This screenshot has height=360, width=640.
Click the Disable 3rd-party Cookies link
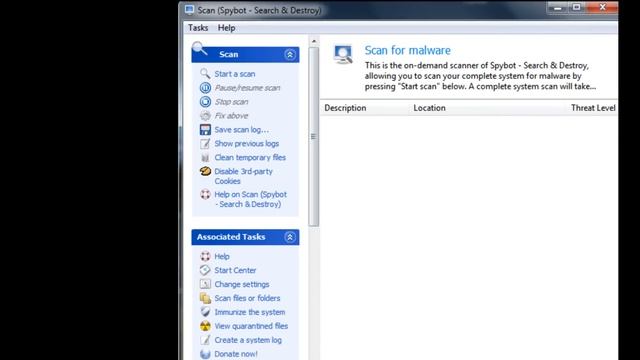tap(244, 176)
